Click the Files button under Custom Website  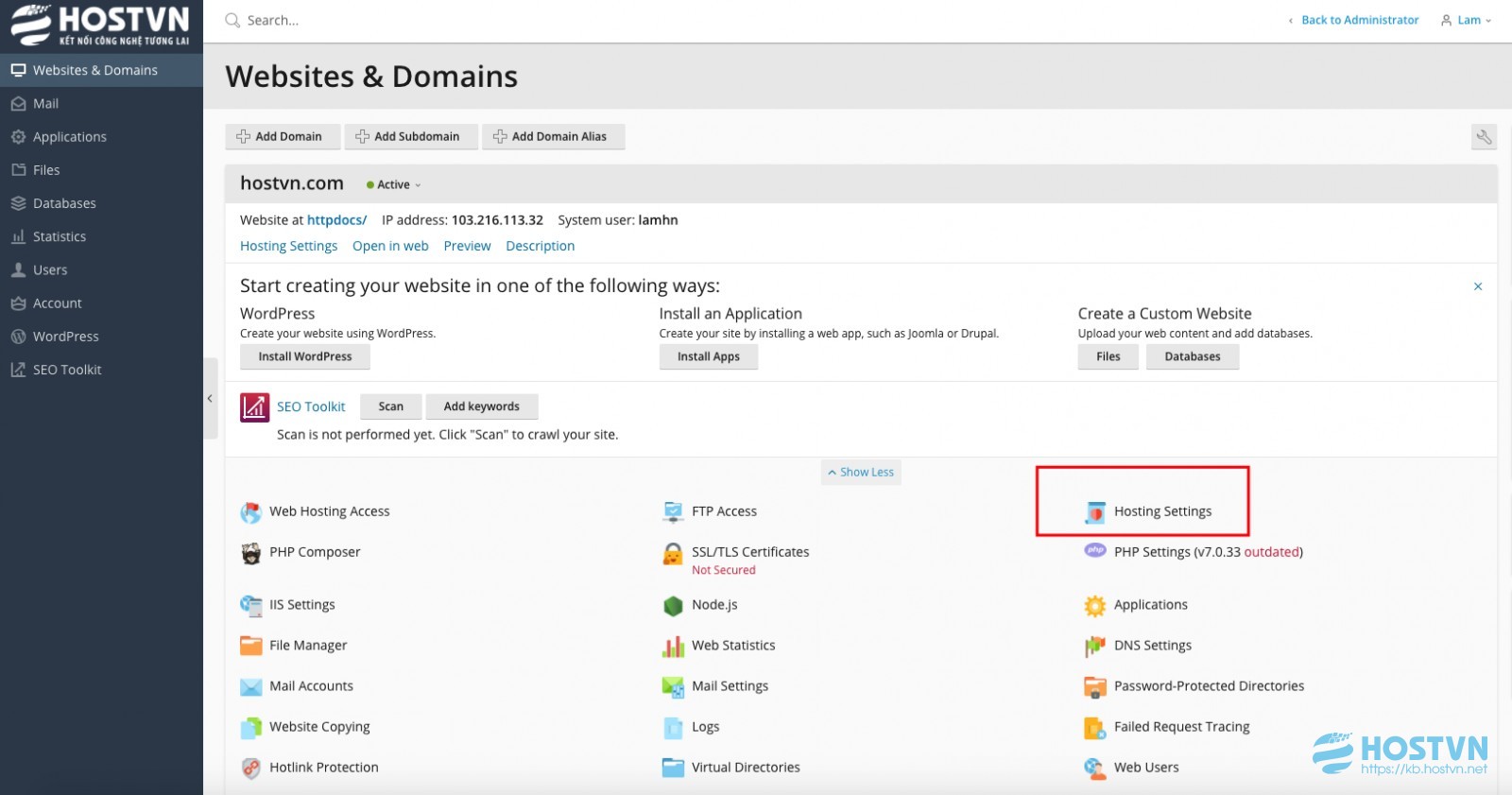tap(1108, 356)
